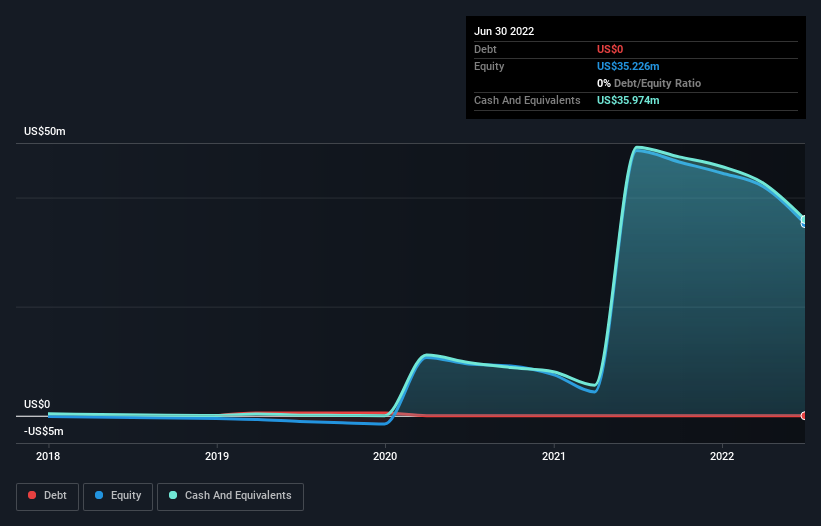Select the Equity endpoint marker on chart

click(x=804, y=223)
